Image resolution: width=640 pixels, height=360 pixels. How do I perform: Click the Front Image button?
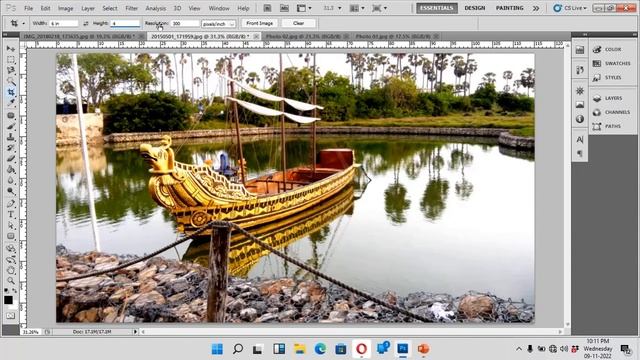pos(260,23)
